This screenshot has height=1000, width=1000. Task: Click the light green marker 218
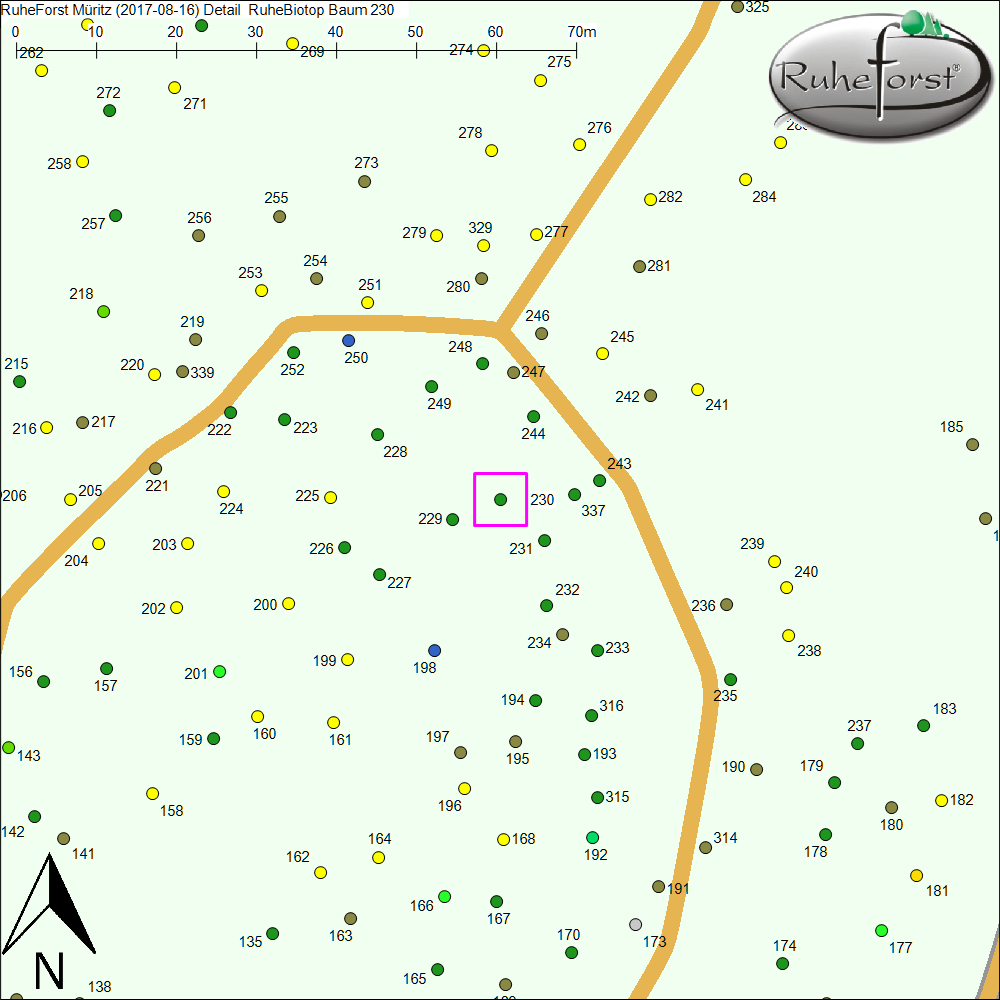click(103, 311)
